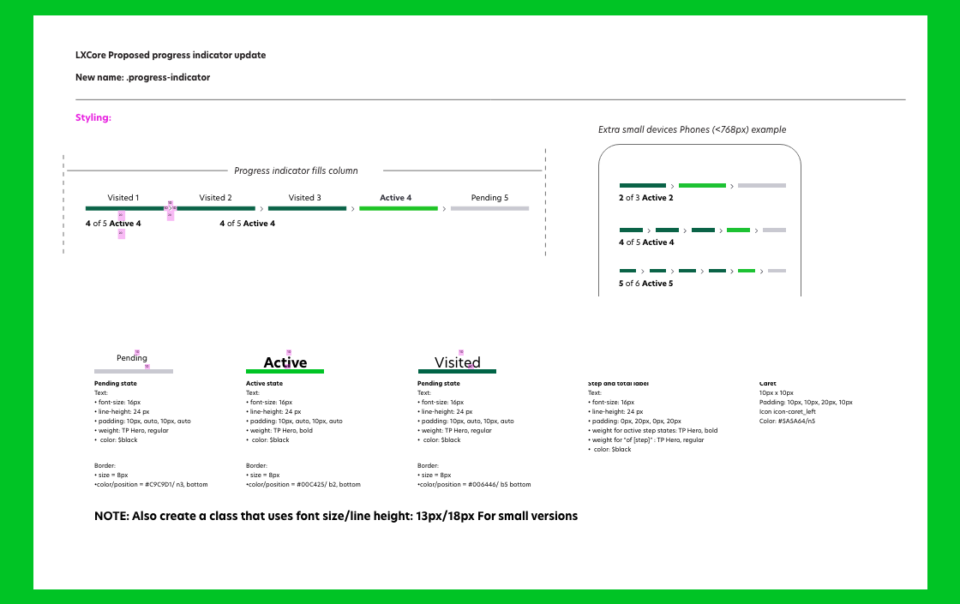This screenshot has height=604, width=960.
Task: Select the Visited 2 step label
Action: tap(216, 198)
